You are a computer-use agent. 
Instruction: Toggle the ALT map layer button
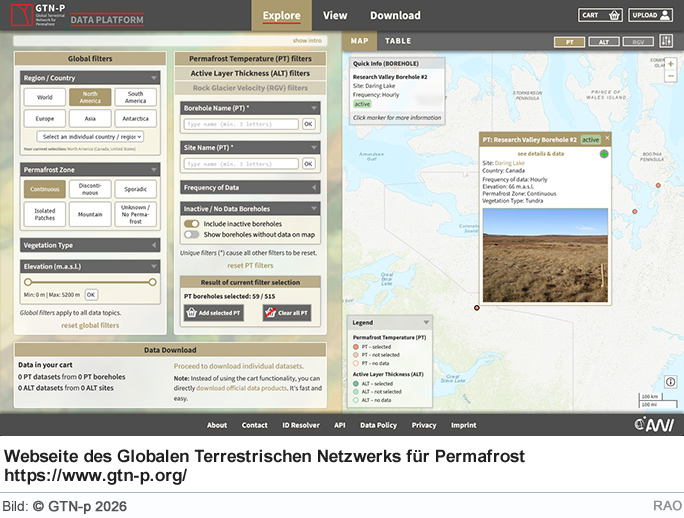[603, 42]
